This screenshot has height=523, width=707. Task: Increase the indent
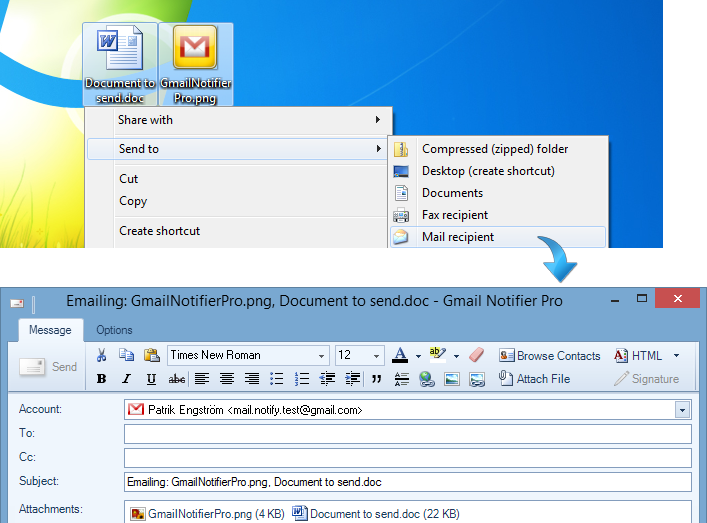(x=353, y=379)
